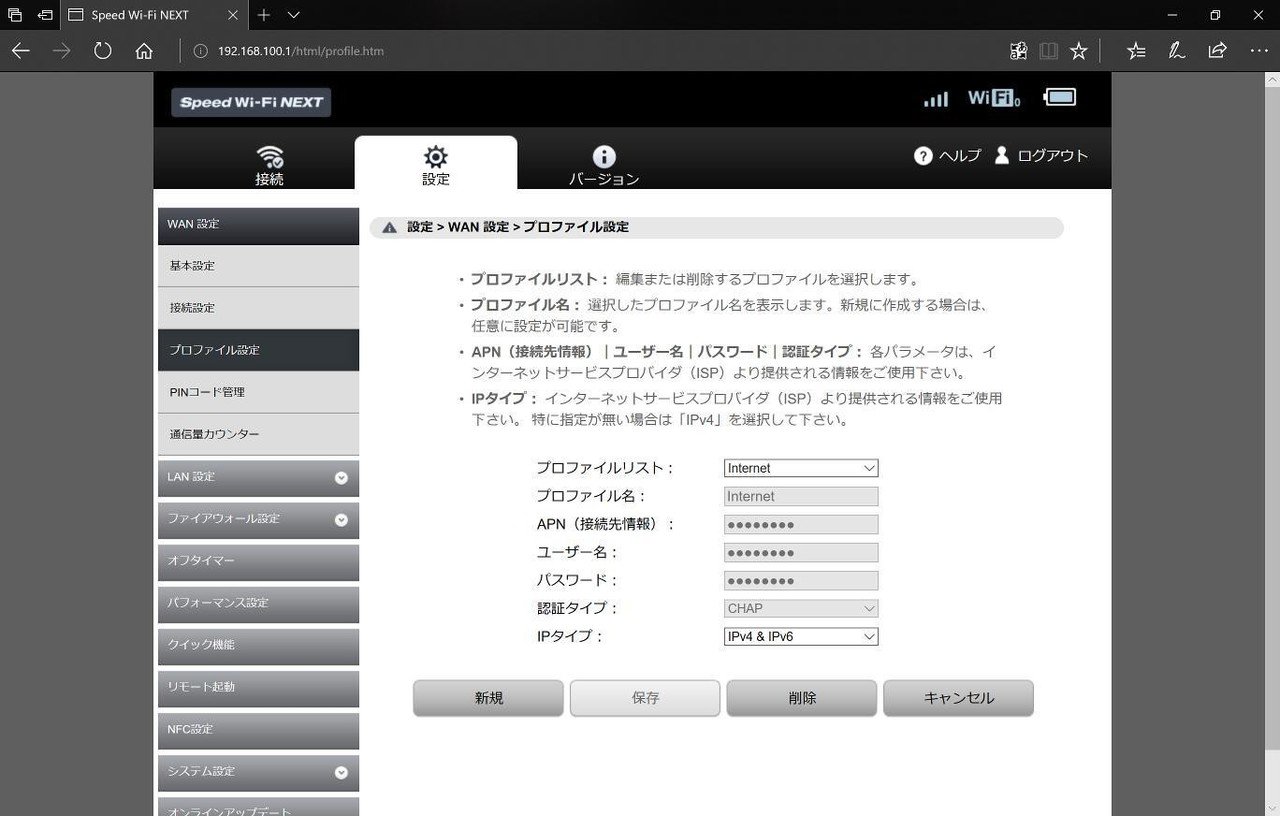Click the logout person icon

[x=1002, y=155]
